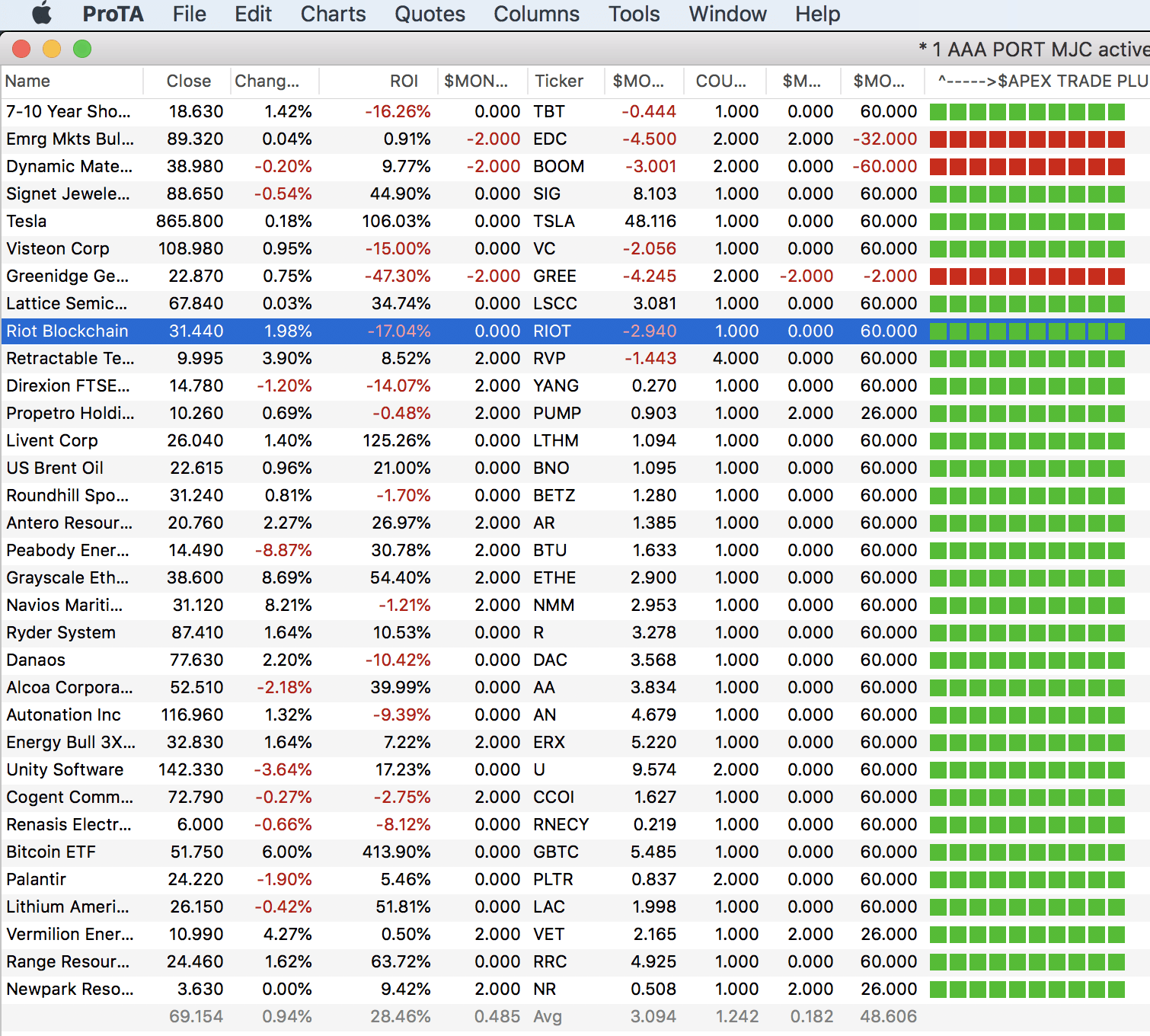Click the green color bar in Bitcoin ETF row
This screenshot has height=1036, width=1150.
(1027, 852)
